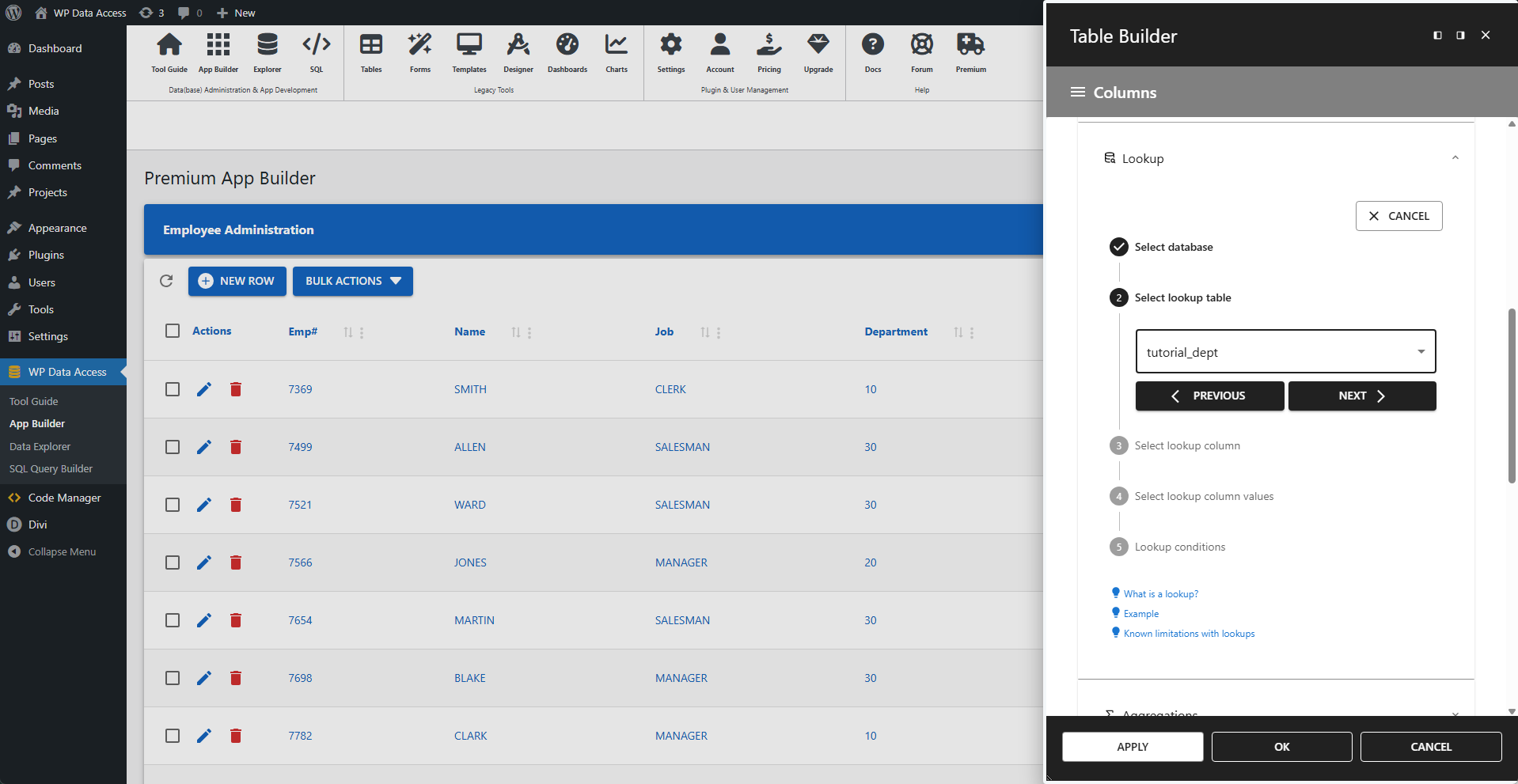Select Data Explorer in the sidebar
Screen dimensions: 1518x784
point(39,446)
